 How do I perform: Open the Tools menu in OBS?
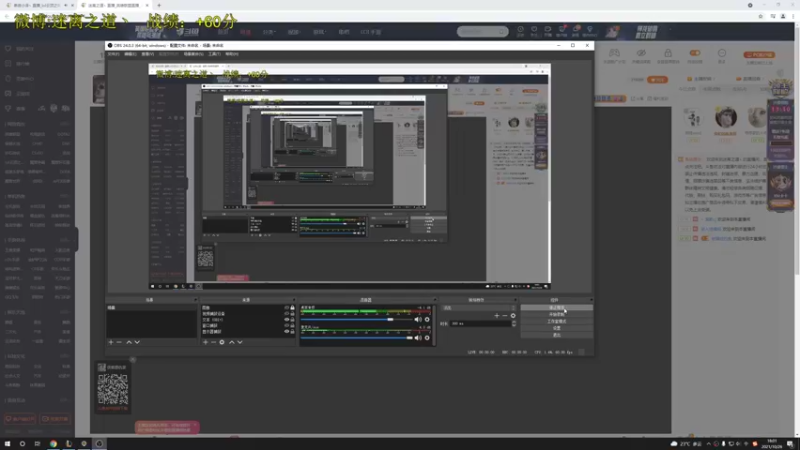(214, 54)
